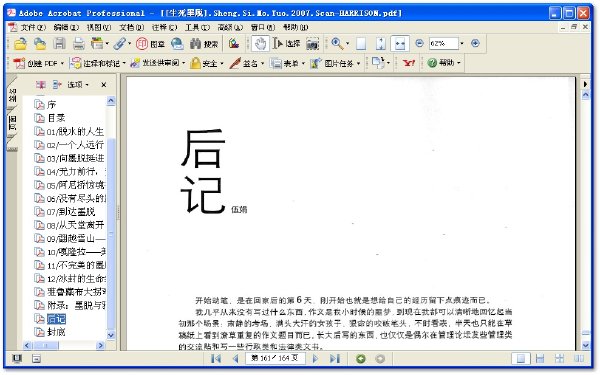Toggle the Fit Width view button

pyautogui.click(x=400, y=44)
